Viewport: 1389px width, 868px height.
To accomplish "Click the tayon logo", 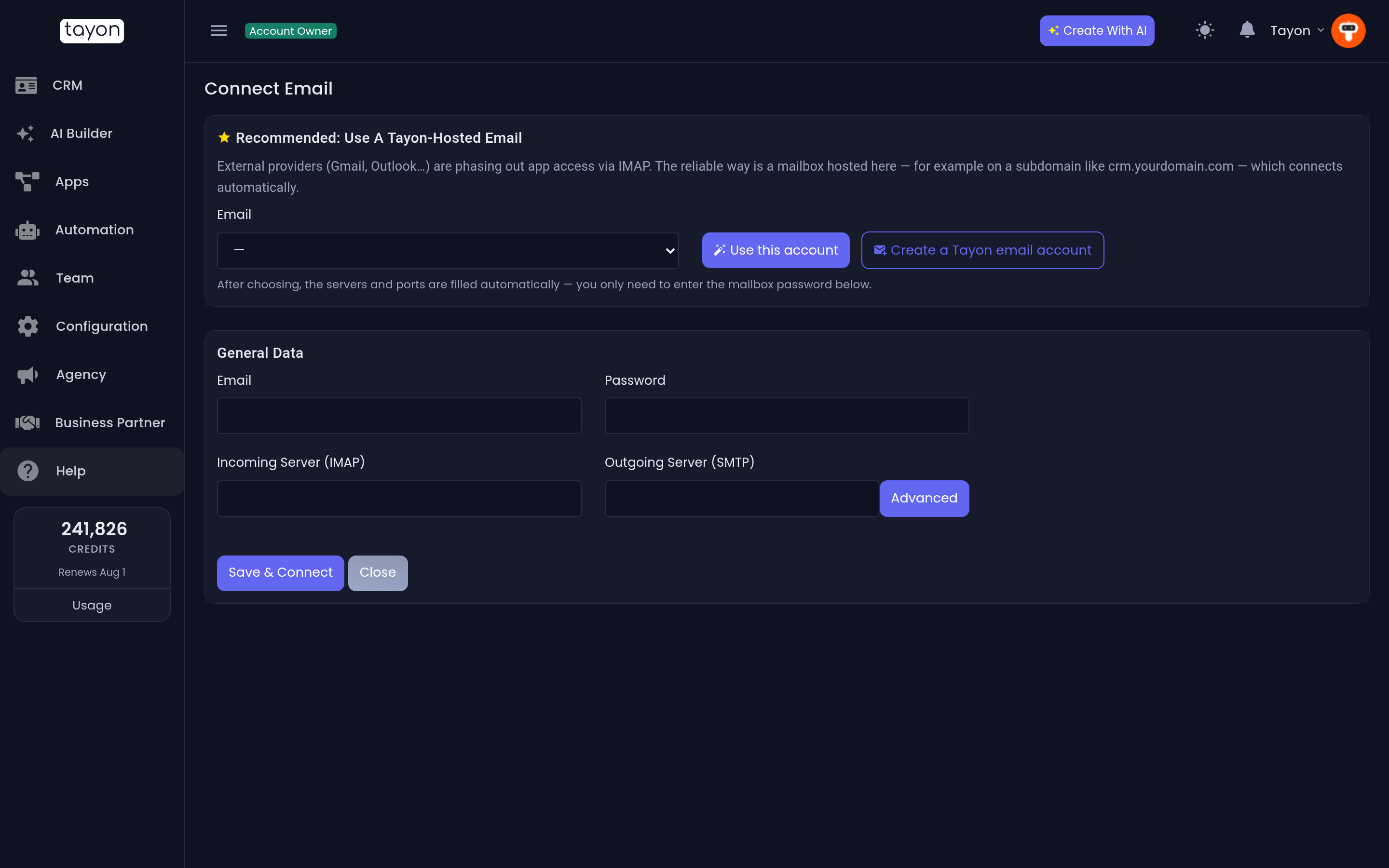I will 92,30.
